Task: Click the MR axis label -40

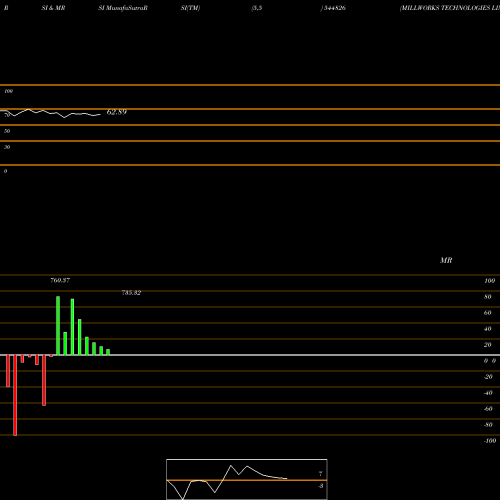Action: point(488,393)
